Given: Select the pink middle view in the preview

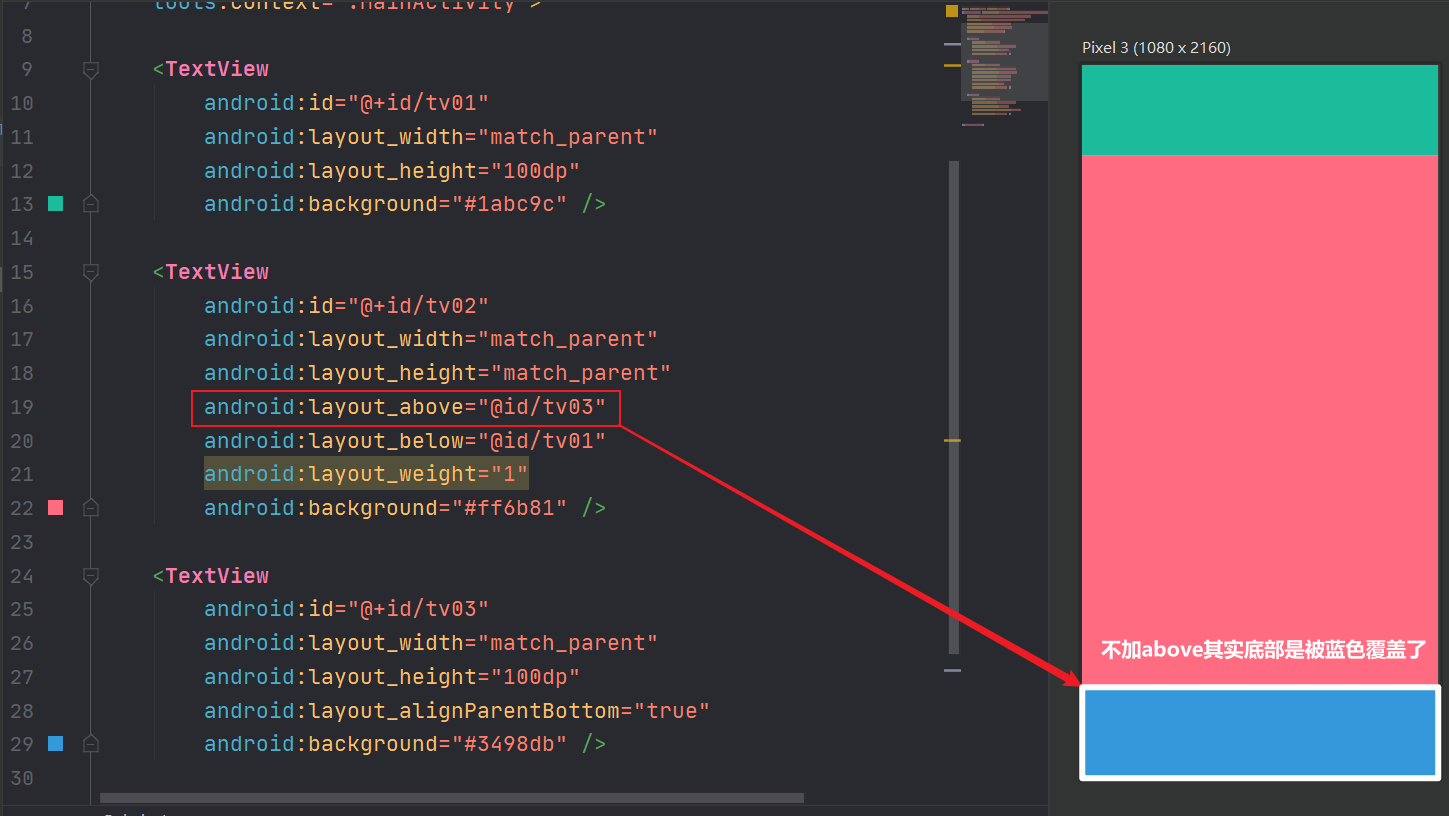Looking at the screenshot, I should [x=1259, y=420].
